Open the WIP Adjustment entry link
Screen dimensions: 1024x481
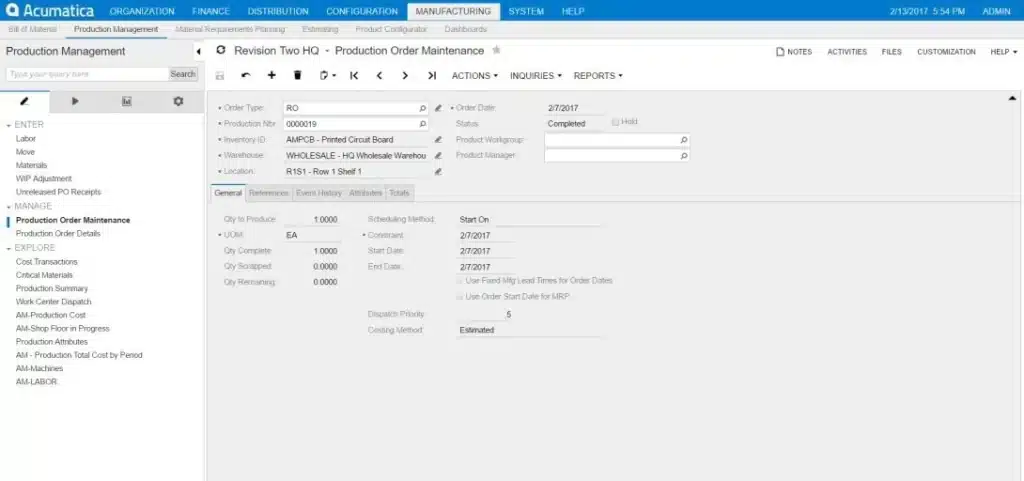click(x=44, y=179)
